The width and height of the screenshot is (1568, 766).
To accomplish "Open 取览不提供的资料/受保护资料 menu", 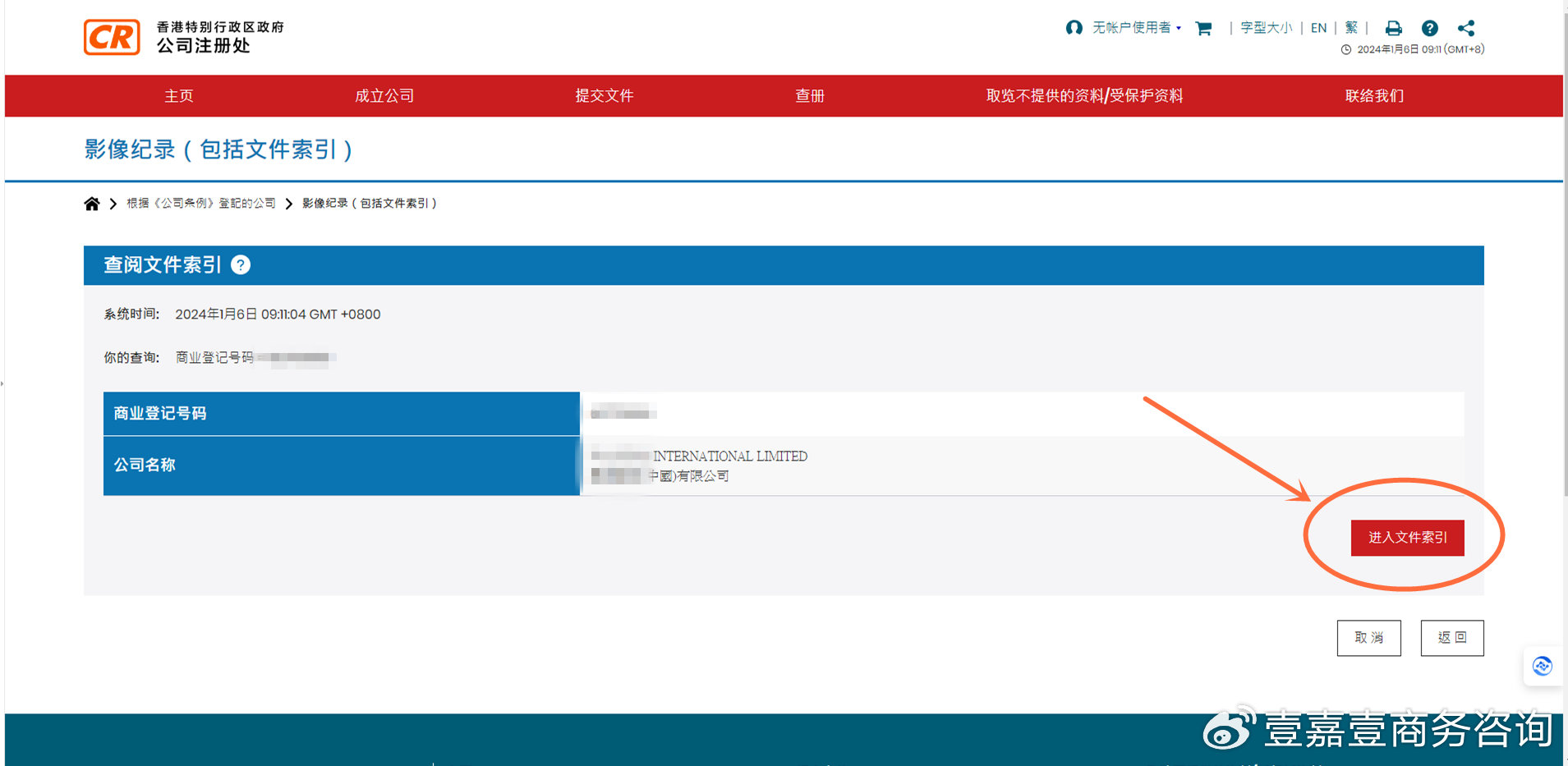I will point(1084,96).
